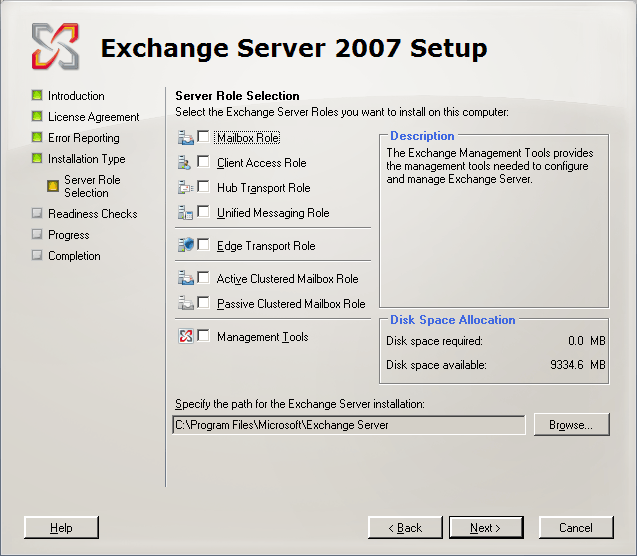Screen dimensions: 637x556
Task: Click the Mailbox Role label text
Action: 248,138
